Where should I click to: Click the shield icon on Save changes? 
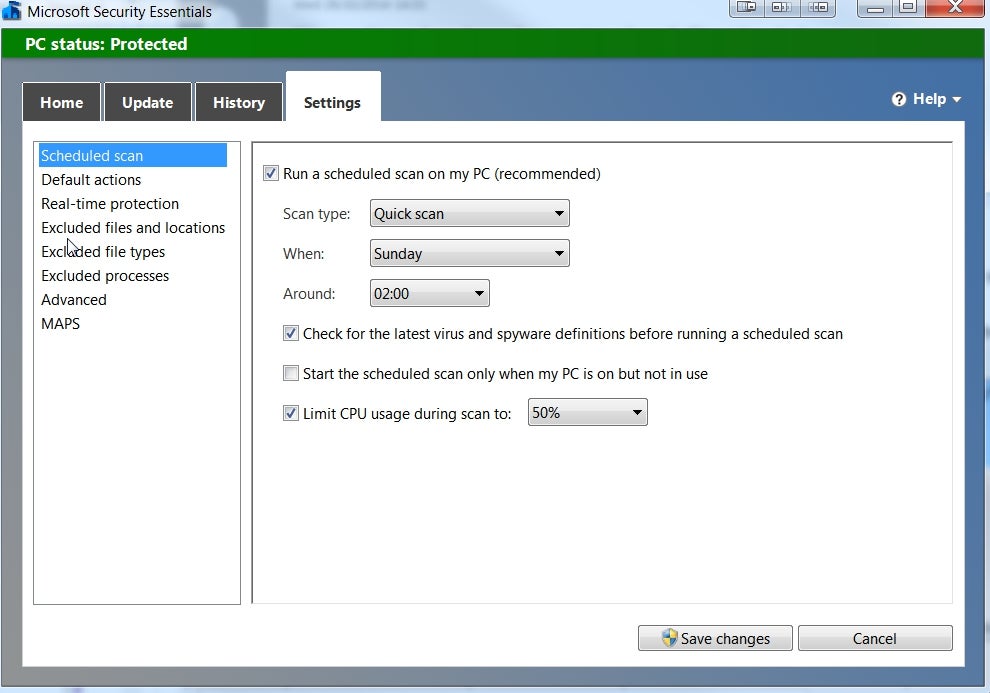(x=669, y=637)
